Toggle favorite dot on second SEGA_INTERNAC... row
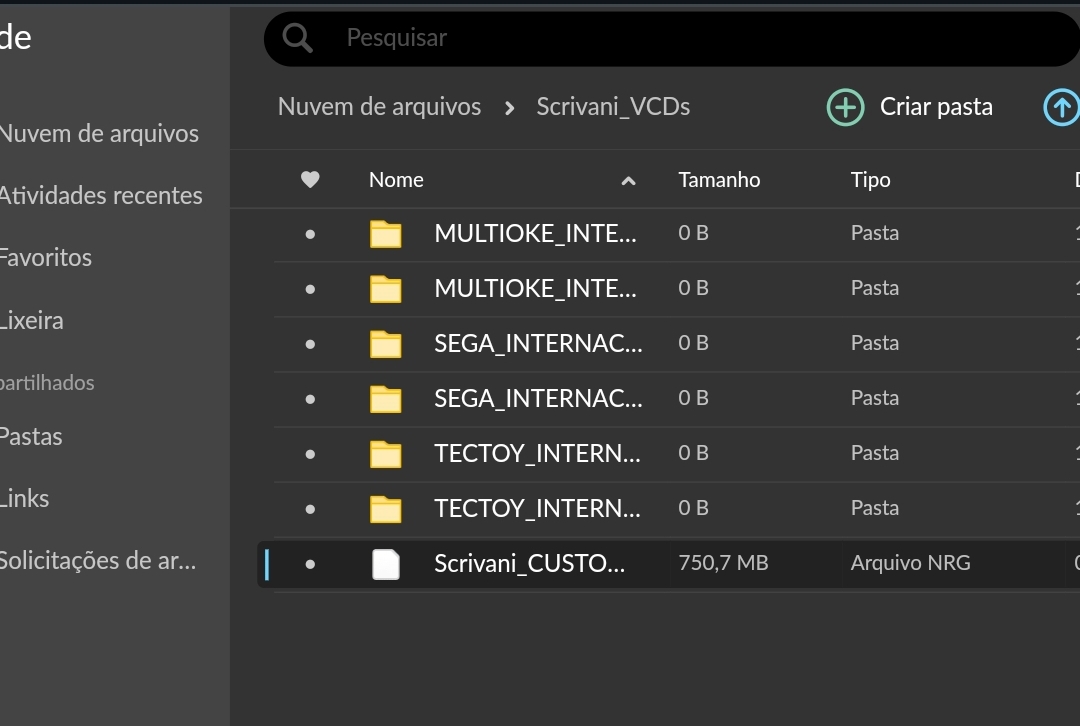The width and height of the screenshot is (1080, 726). click(310, 400)
